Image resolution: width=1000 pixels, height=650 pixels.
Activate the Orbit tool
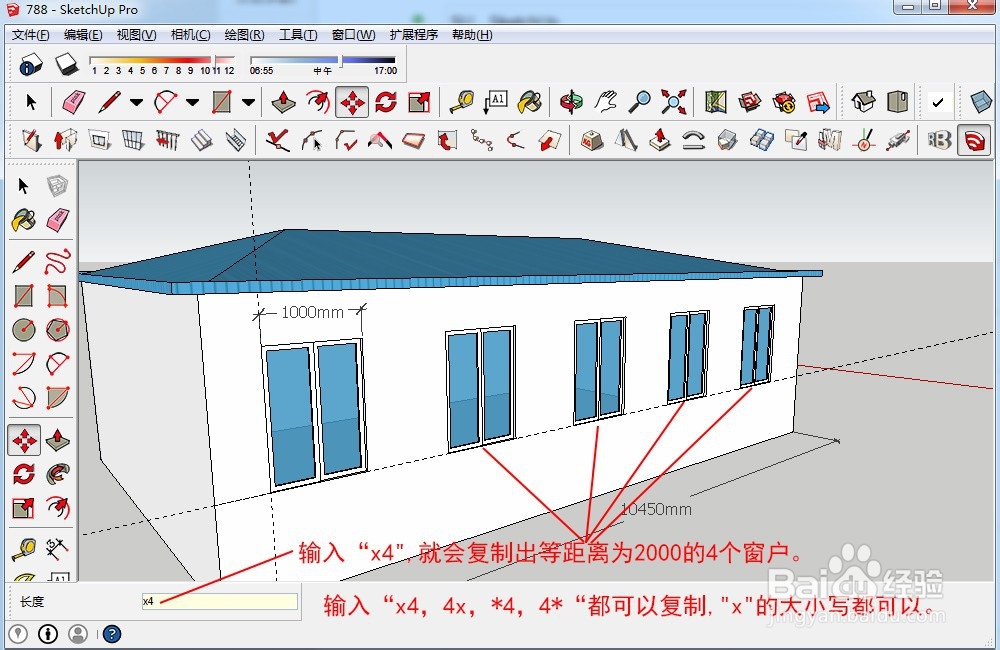[x=571, y=102]
